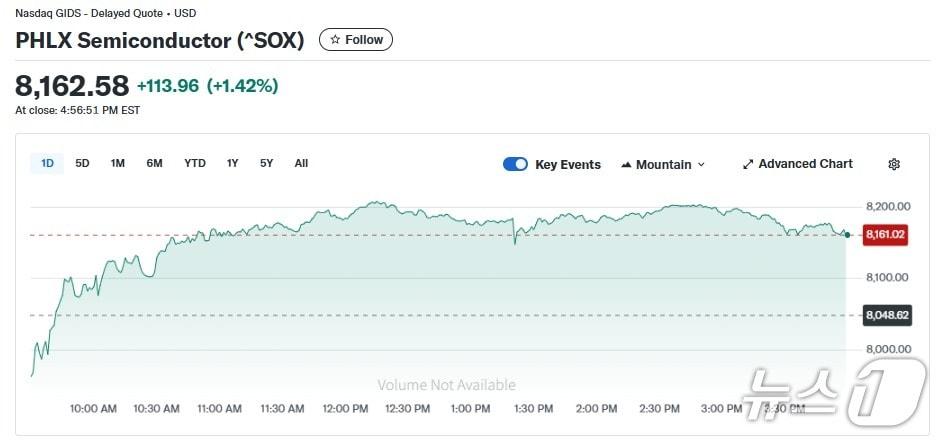Click the chart line end point dot
The height and width of the screenshot is (440, 940).
(847, 235)
